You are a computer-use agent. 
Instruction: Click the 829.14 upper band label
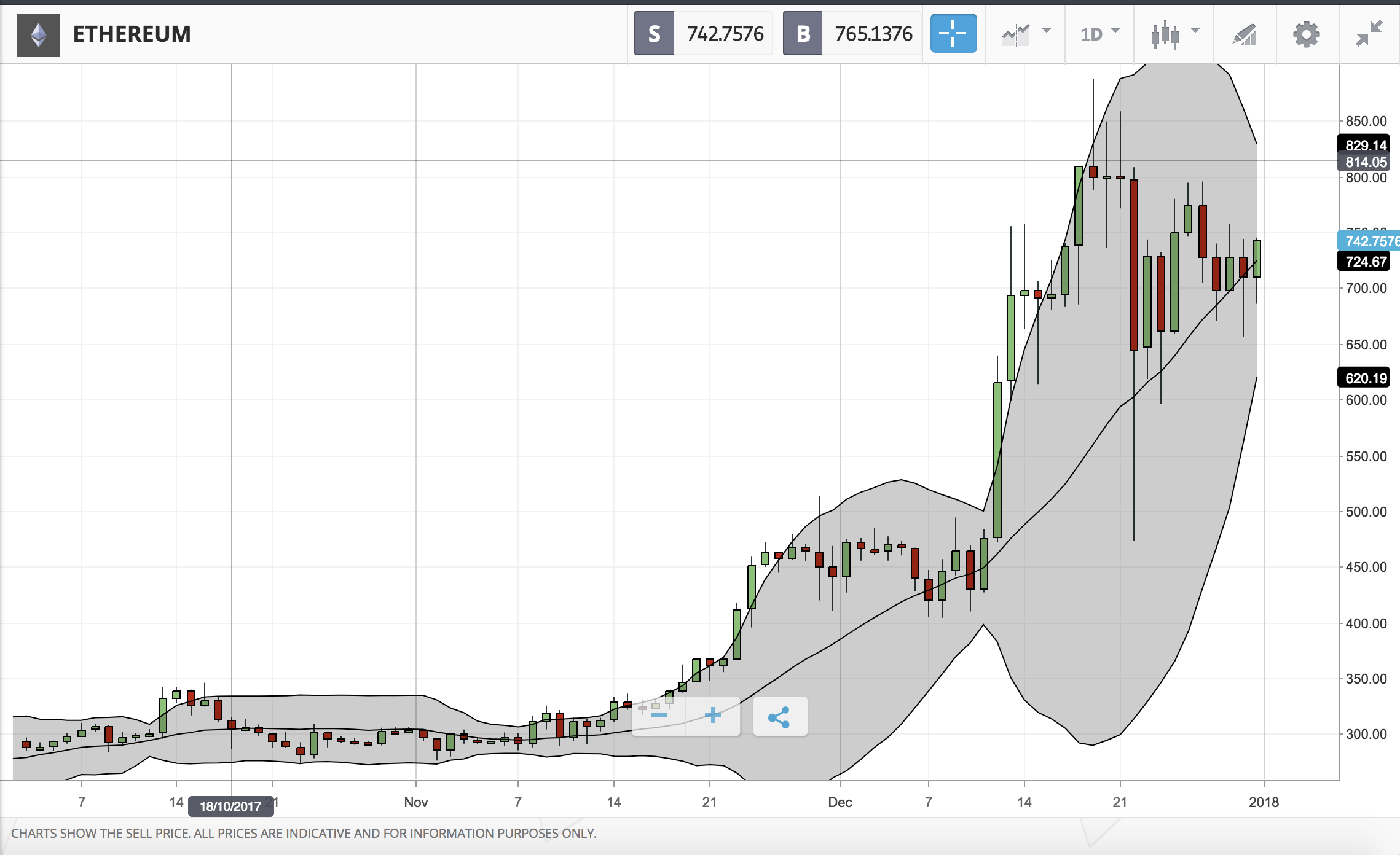point(1365,146)
